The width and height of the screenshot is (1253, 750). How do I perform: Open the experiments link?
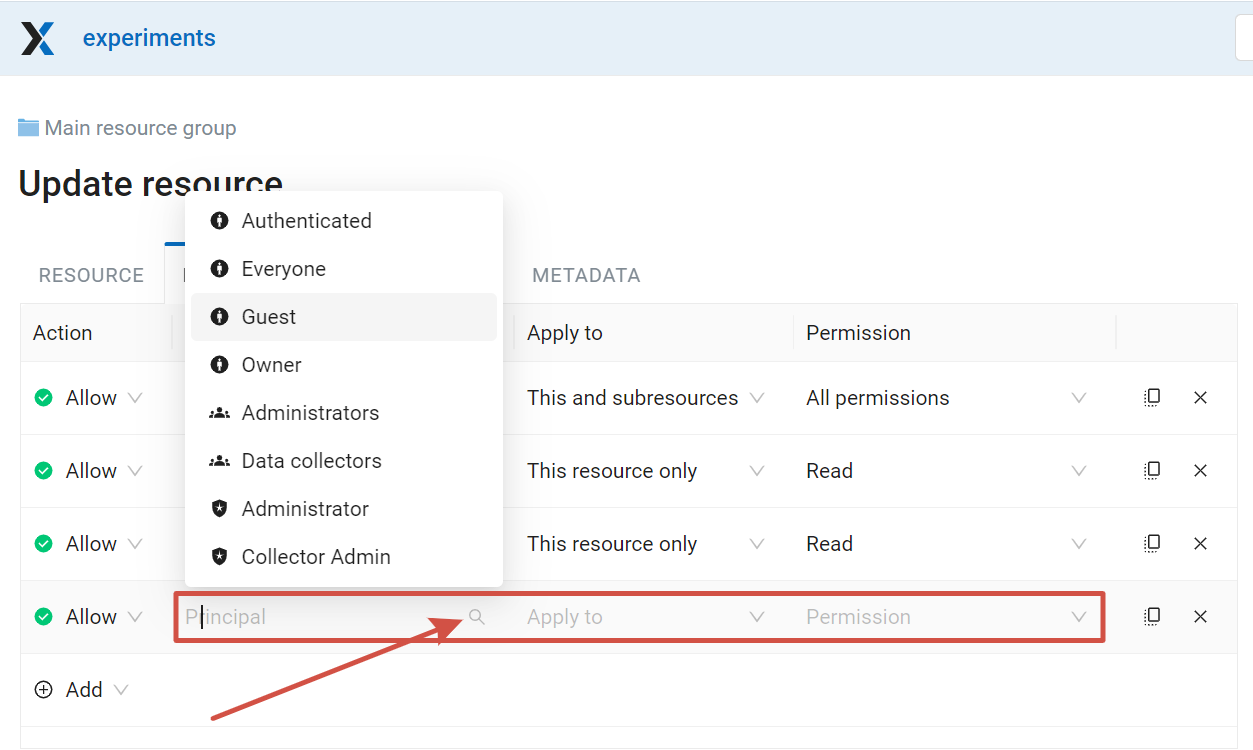point(149,38)
